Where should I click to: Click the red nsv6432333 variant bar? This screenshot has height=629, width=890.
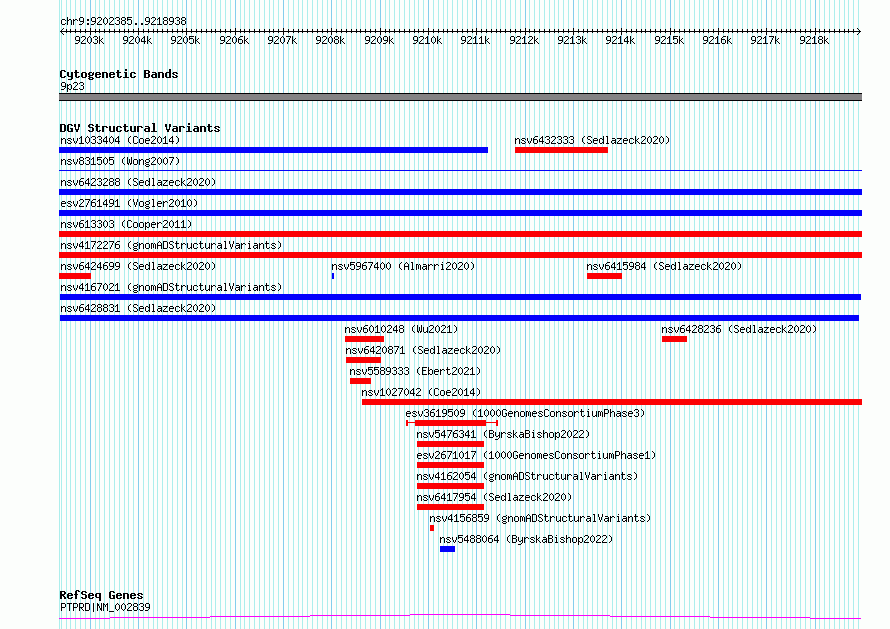(561, 150)
